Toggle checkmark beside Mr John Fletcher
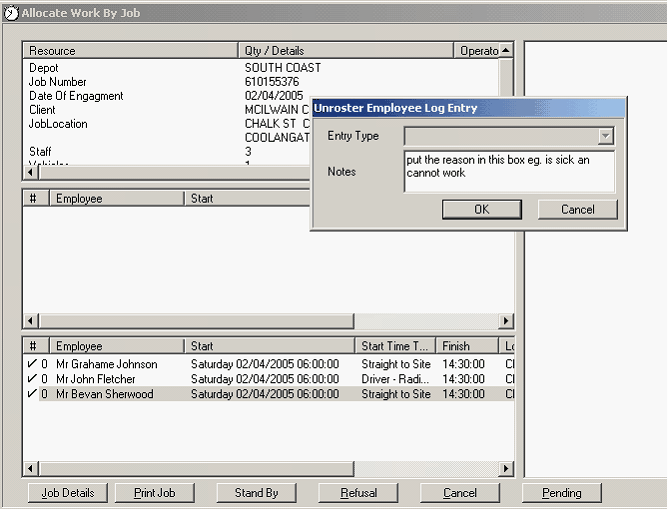Viewport: 668px width, 510px height. 31,379
